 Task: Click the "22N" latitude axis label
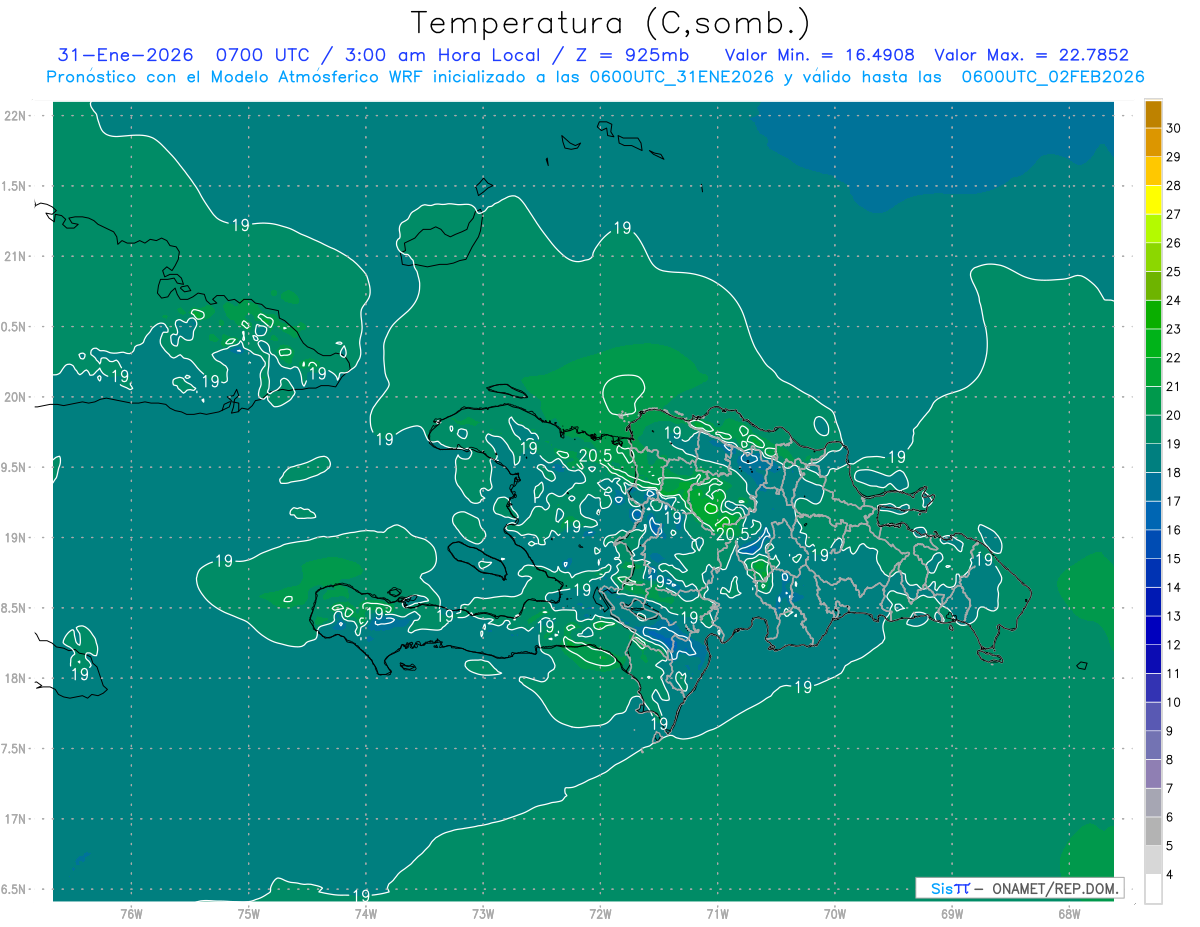pyautogui.click(x=16, y=116)
